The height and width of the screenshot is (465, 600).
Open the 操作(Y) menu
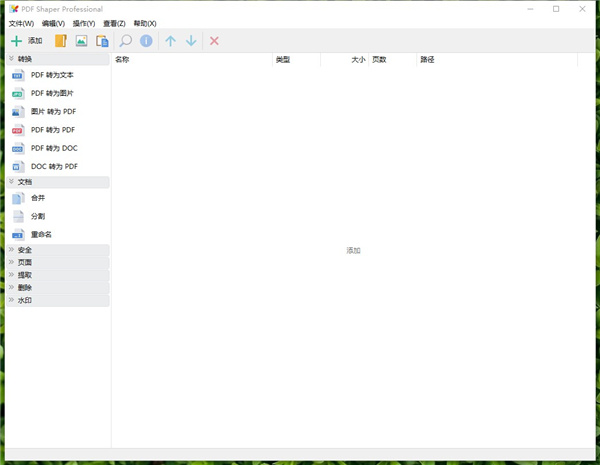(84, 24)
